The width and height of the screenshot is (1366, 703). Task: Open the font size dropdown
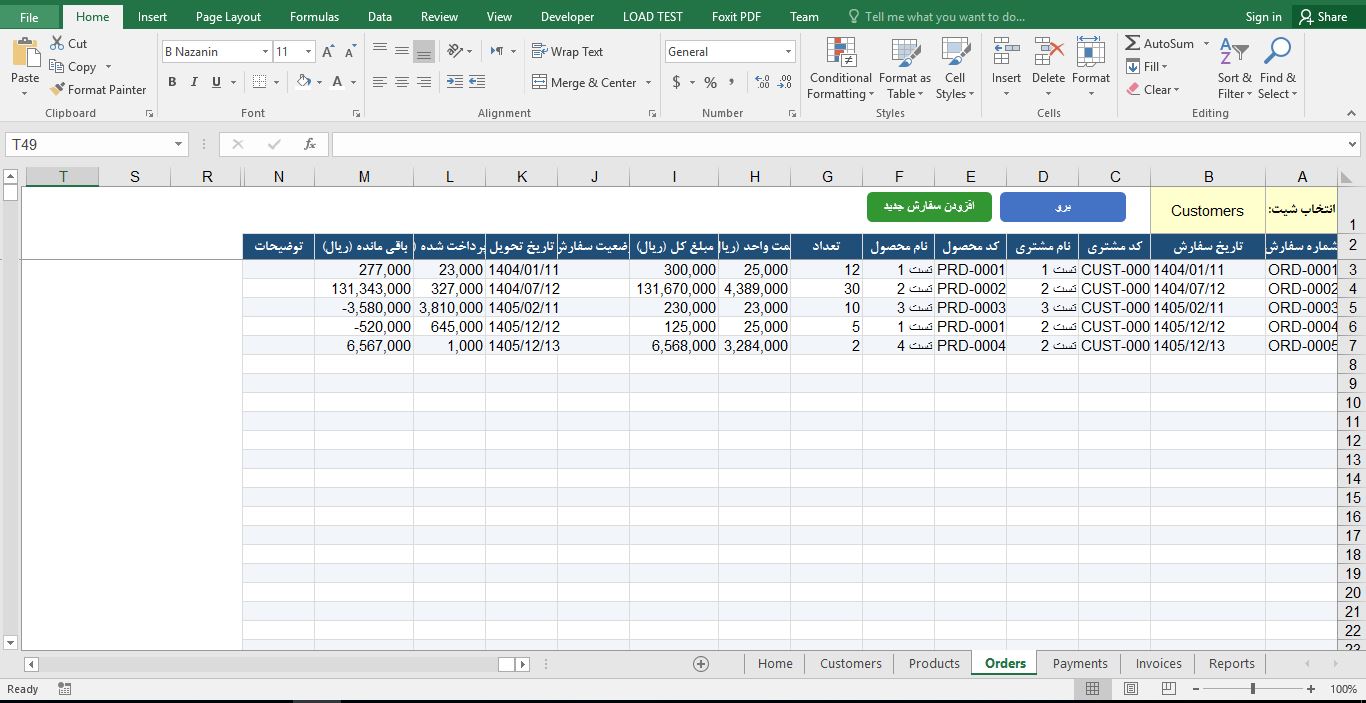tap(308, 52)
